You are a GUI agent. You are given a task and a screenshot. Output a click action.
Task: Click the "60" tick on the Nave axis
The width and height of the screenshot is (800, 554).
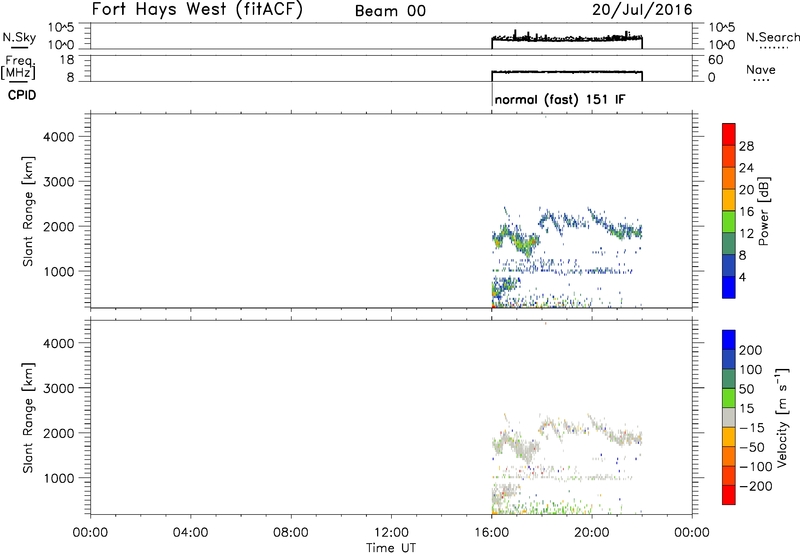(716, 60)
